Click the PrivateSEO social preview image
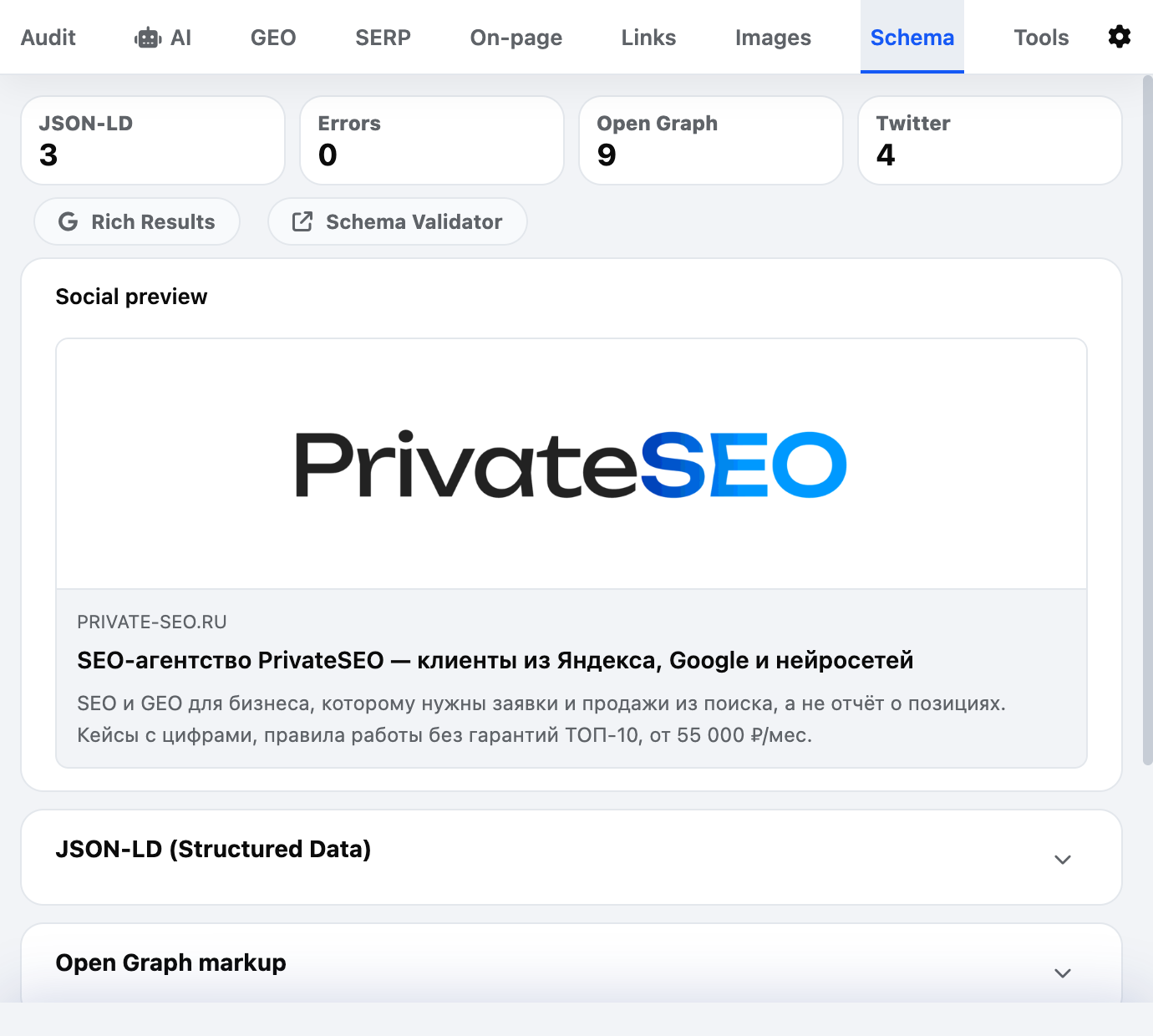The height and width of the screenshot is (1036, 1153). tap(571, 464)
